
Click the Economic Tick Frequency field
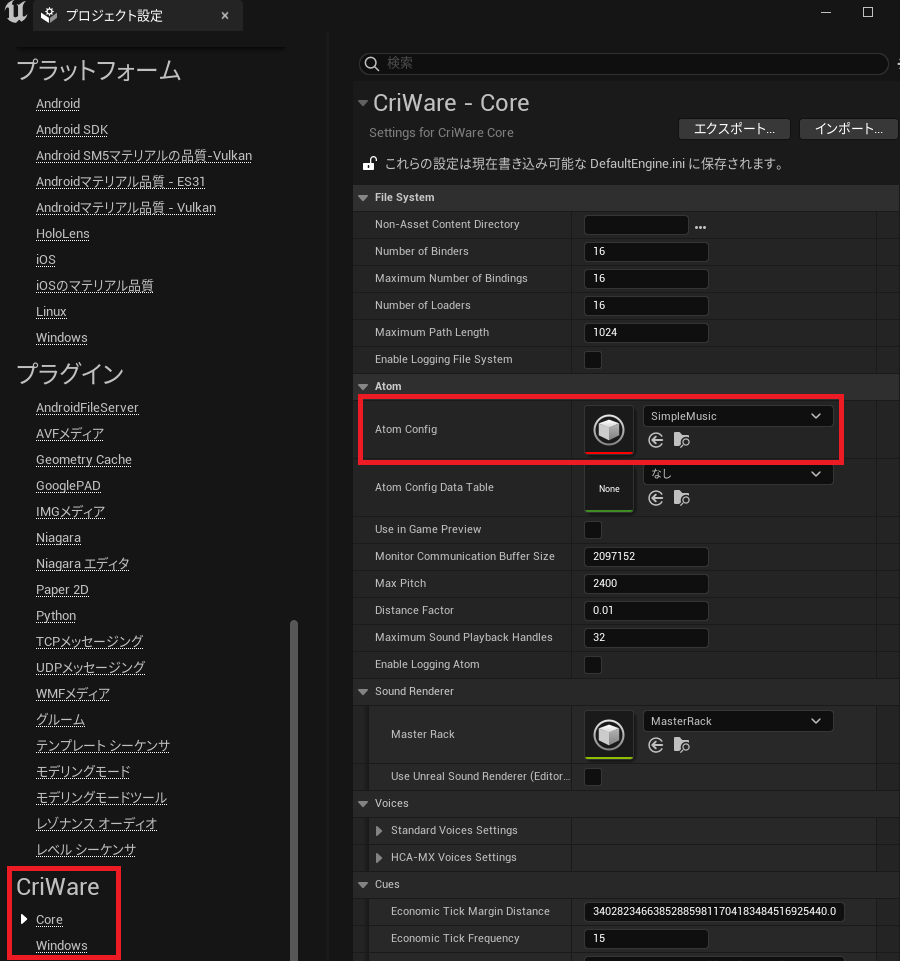click(646, 938)
